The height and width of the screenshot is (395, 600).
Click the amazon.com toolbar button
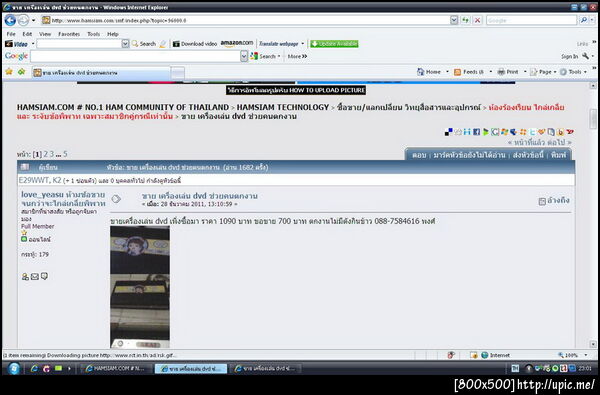click(237, 43)
